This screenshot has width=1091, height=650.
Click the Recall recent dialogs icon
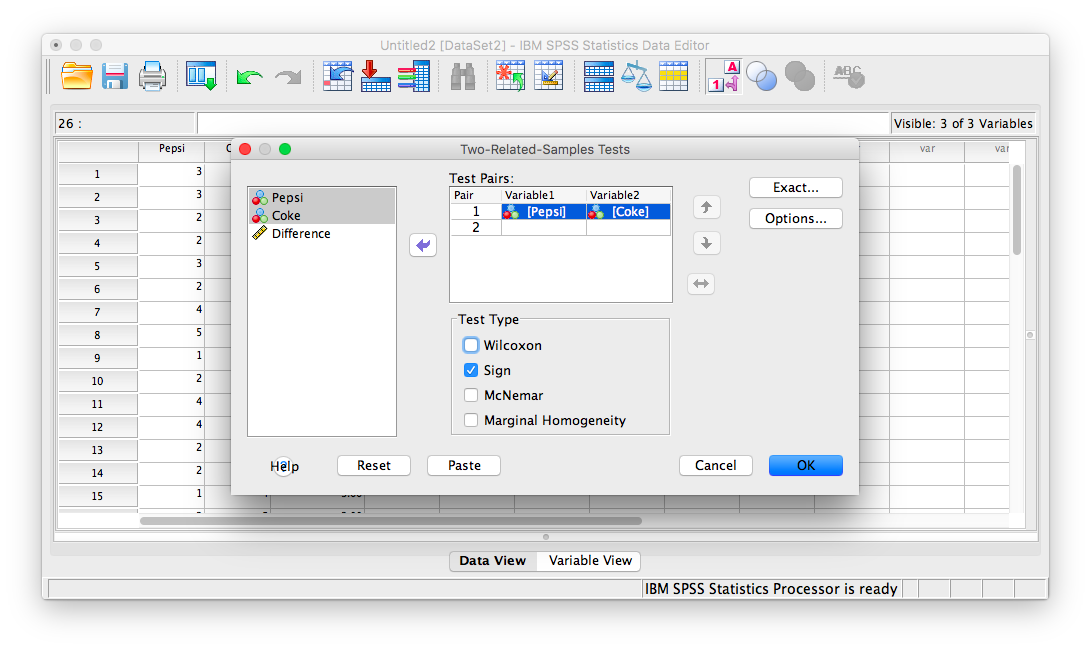(x=201, y=76)
